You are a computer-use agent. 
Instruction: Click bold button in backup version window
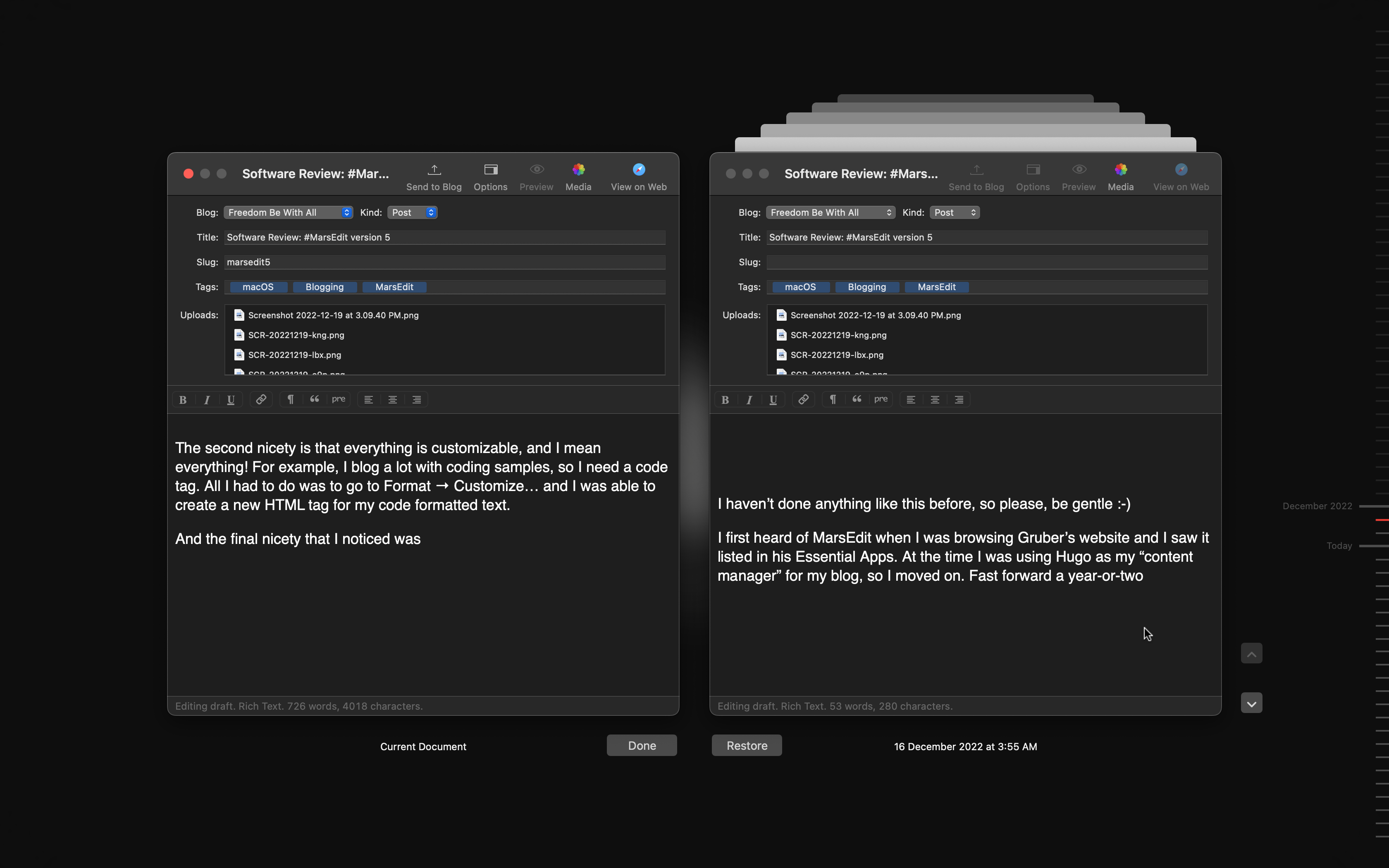726,400
